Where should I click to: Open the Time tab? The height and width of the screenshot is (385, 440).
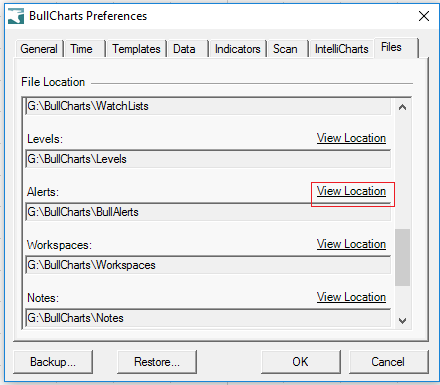(x=85, y=49)
